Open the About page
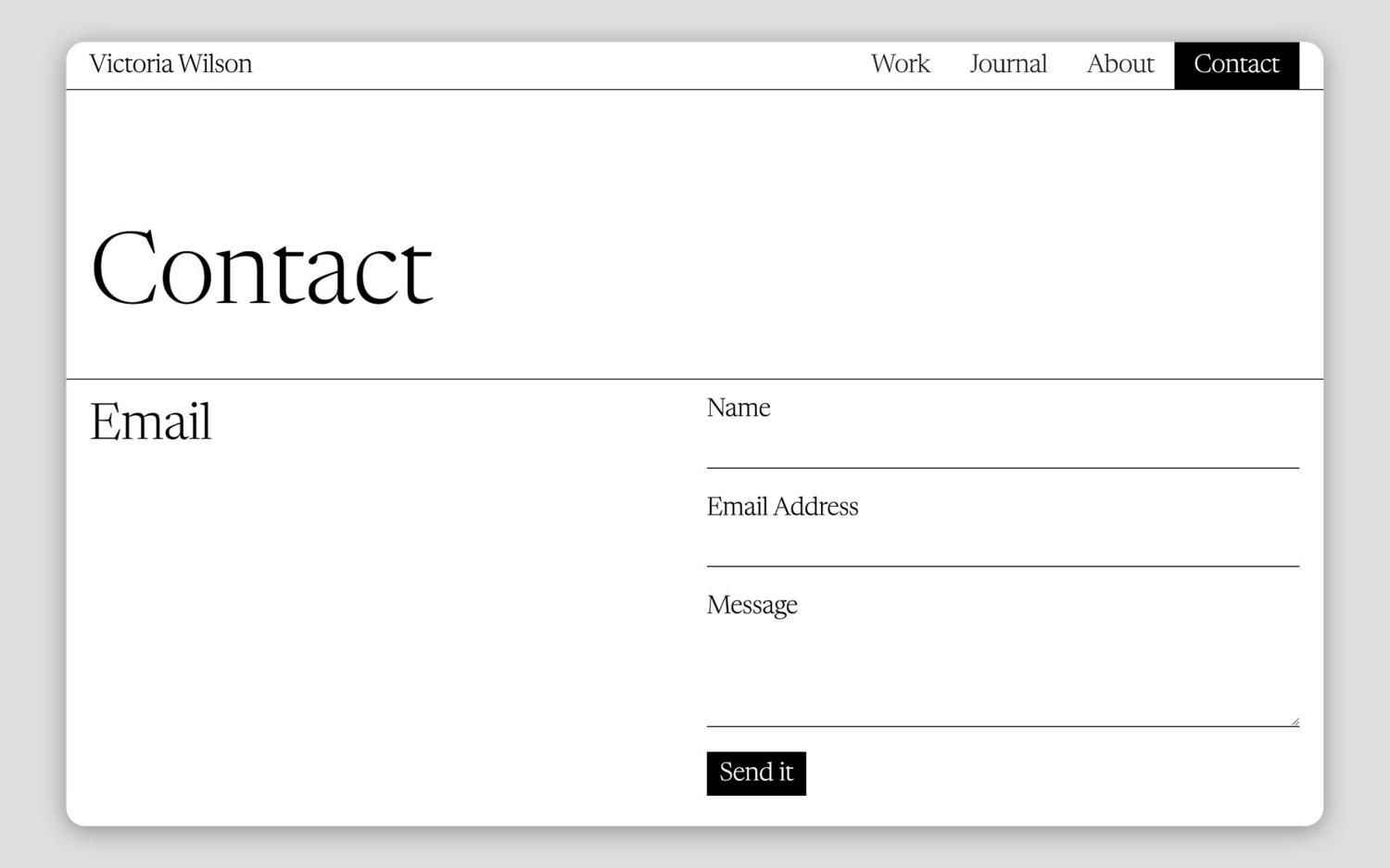The image size is (1390, 868). click(x=1119, y=64)
